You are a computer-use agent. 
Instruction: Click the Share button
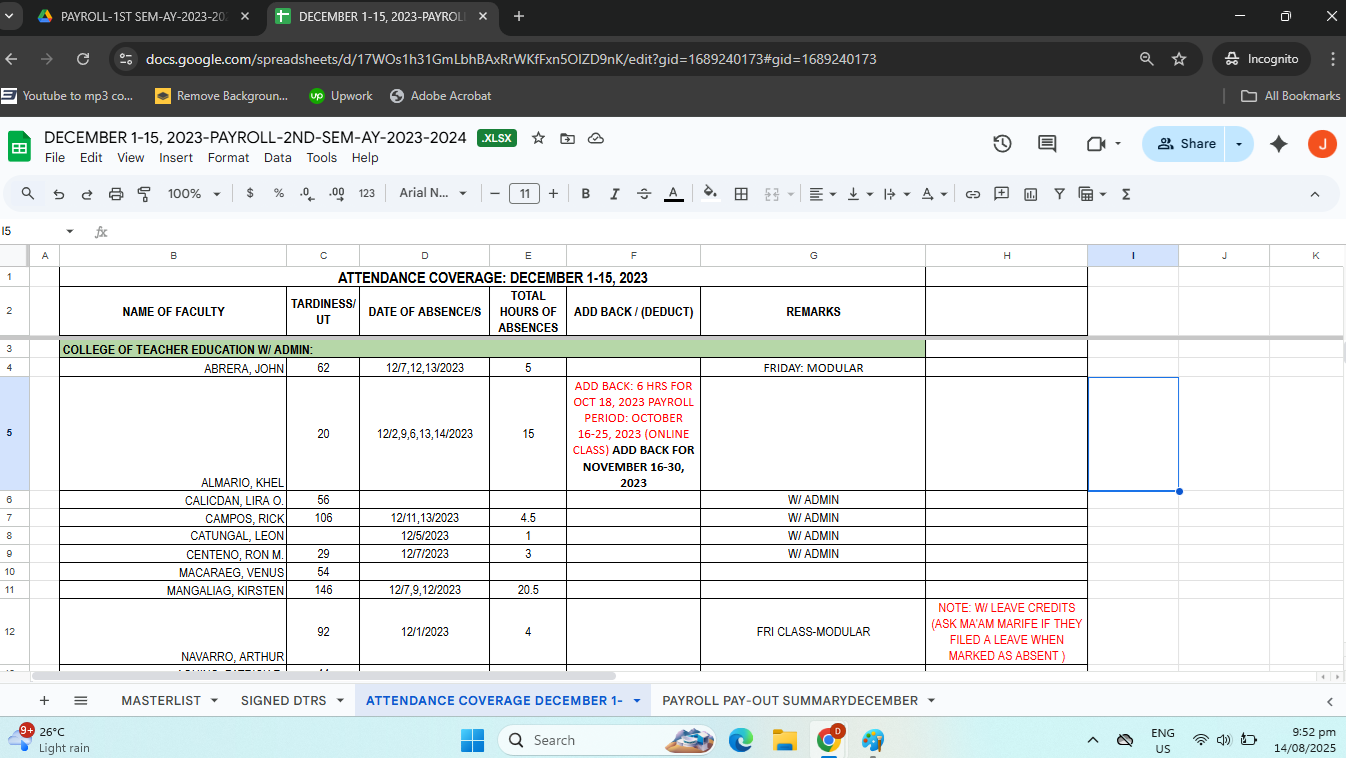(x=1185, y=144)
